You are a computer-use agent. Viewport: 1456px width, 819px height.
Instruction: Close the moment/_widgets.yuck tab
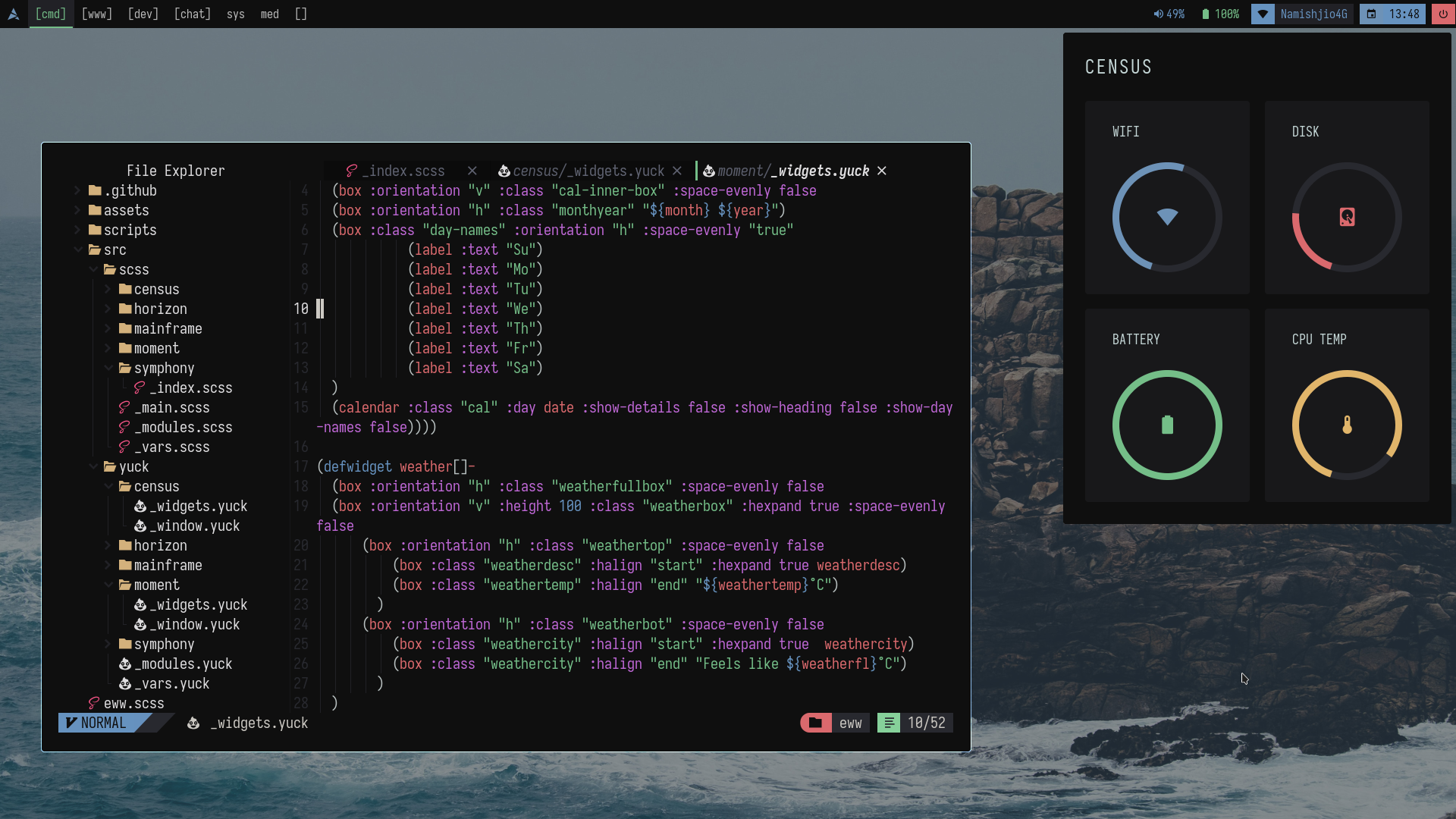882,171
